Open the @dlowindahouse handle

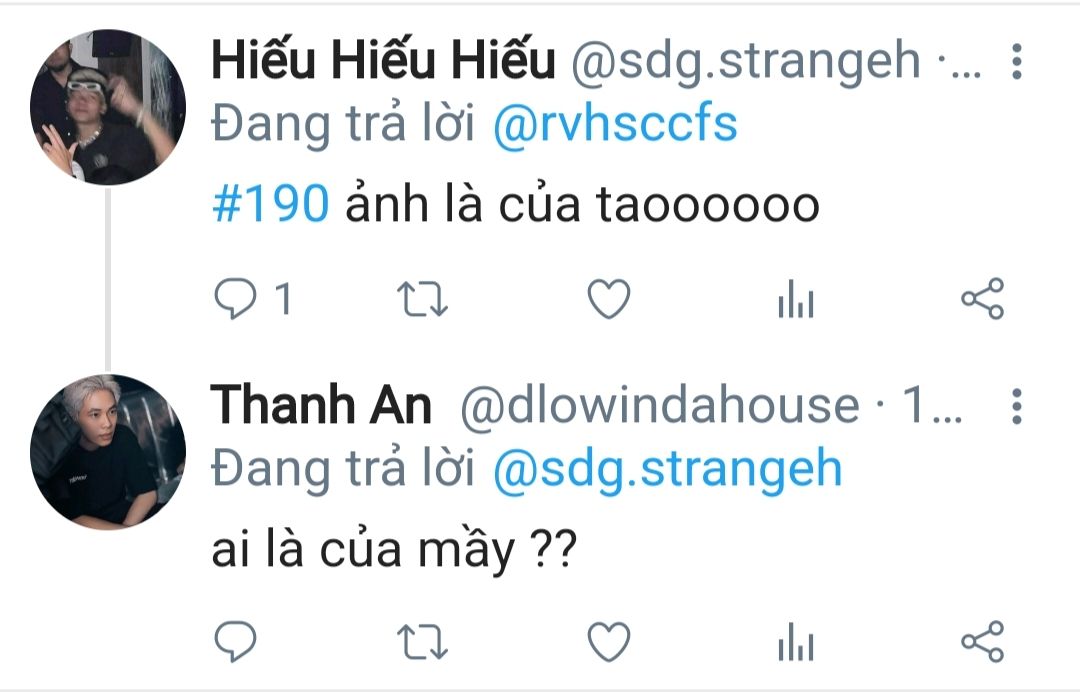[x=660, y=405]
